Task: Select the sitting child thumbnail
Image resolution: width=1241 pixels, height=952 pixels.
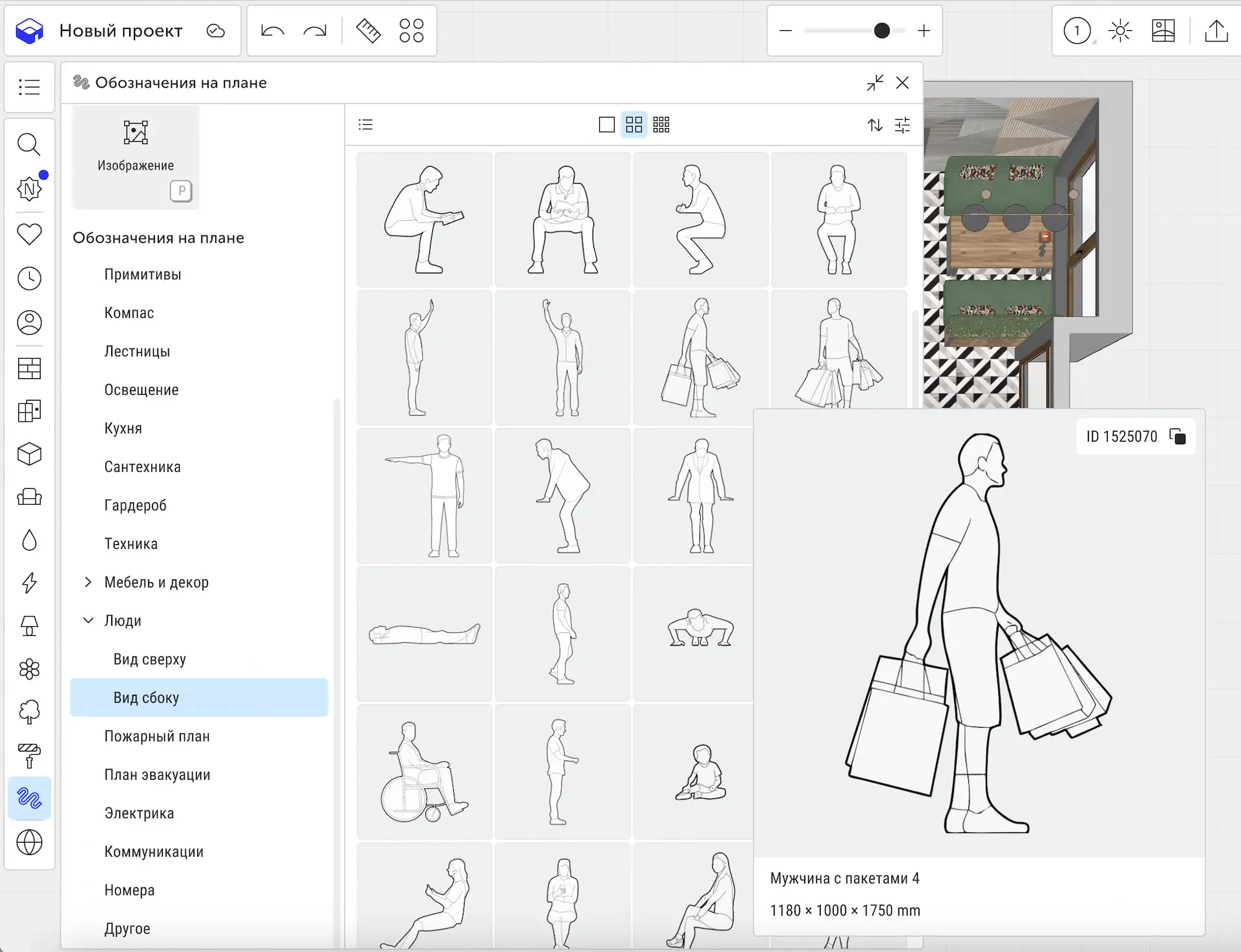Action: click(694, 772)
